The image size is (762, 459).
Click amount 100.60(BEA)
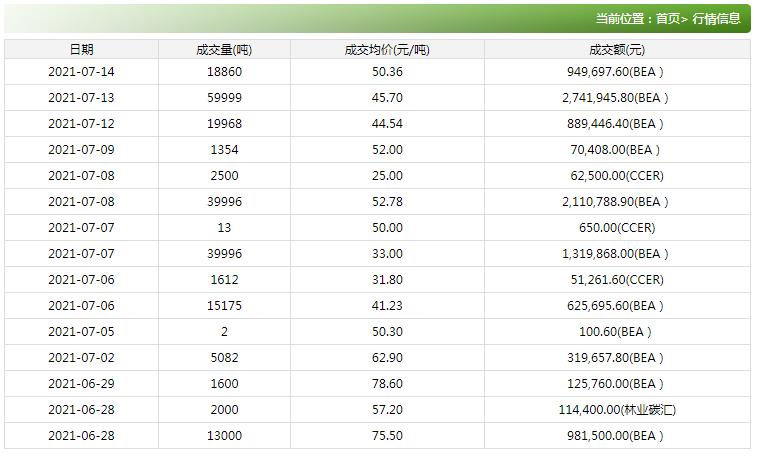click(x=615, y=332)
